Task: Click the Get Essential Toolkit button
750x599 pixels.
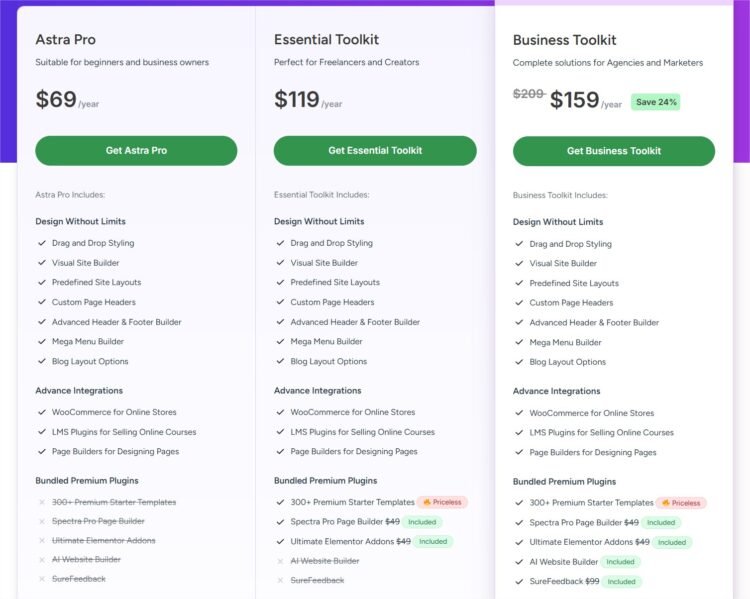Action: click(x=375, y=151)
